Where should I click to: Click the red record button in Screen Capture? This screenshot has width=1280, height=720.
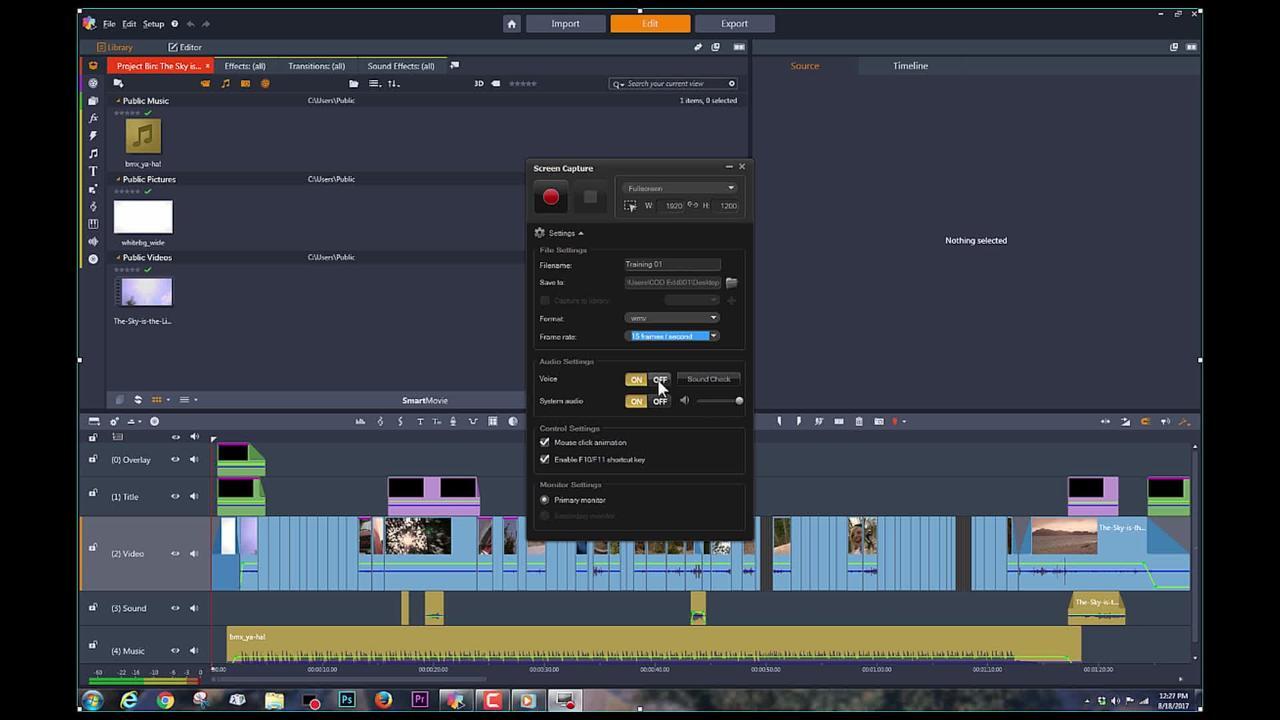550,197
